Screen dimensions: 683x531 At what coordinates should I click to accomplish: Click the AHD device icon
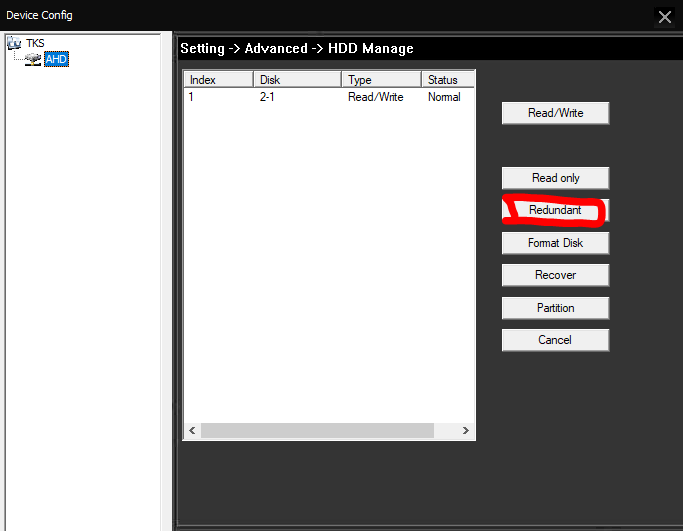pos(33,60)
